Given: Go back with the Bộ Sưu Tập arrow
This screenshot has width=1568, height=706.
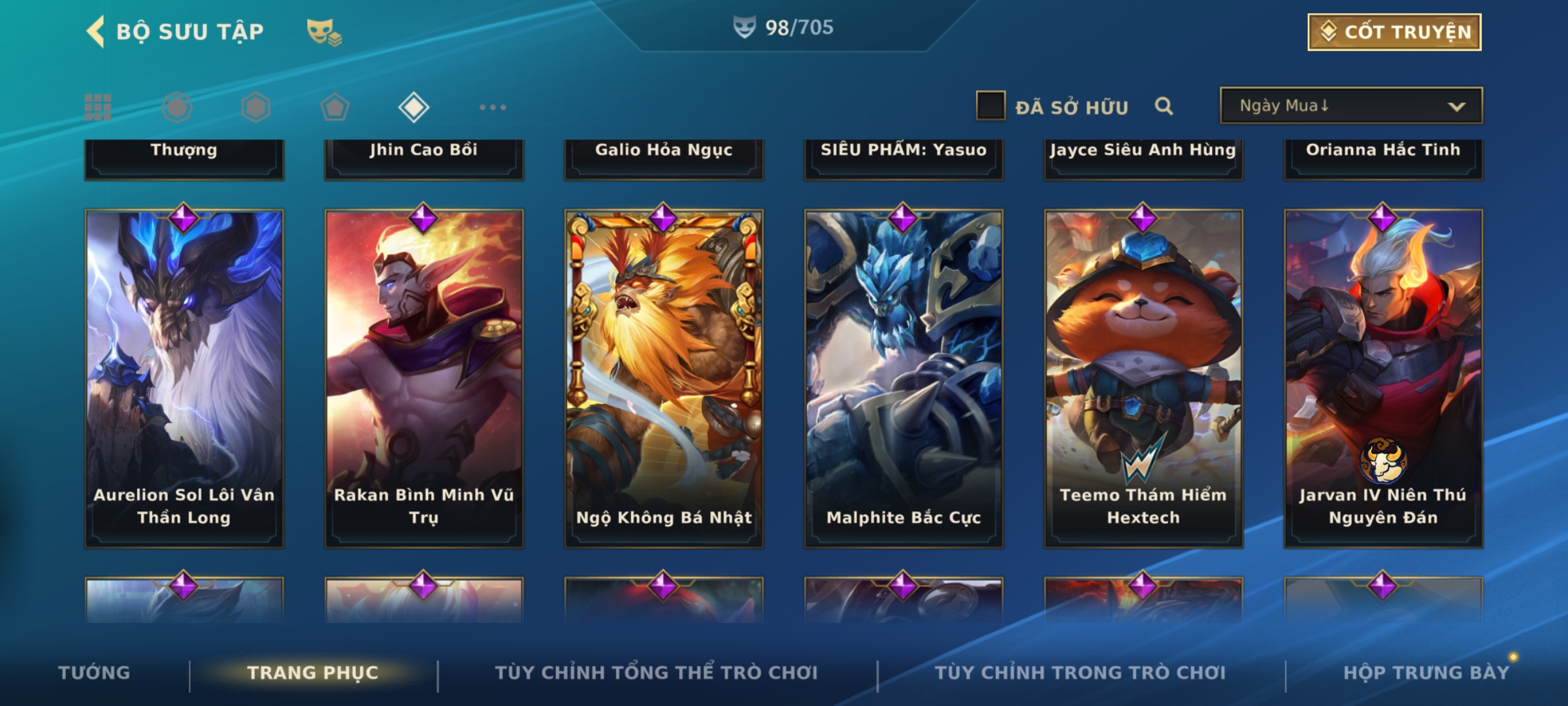Looking at the screenshot, I should 96,31.
